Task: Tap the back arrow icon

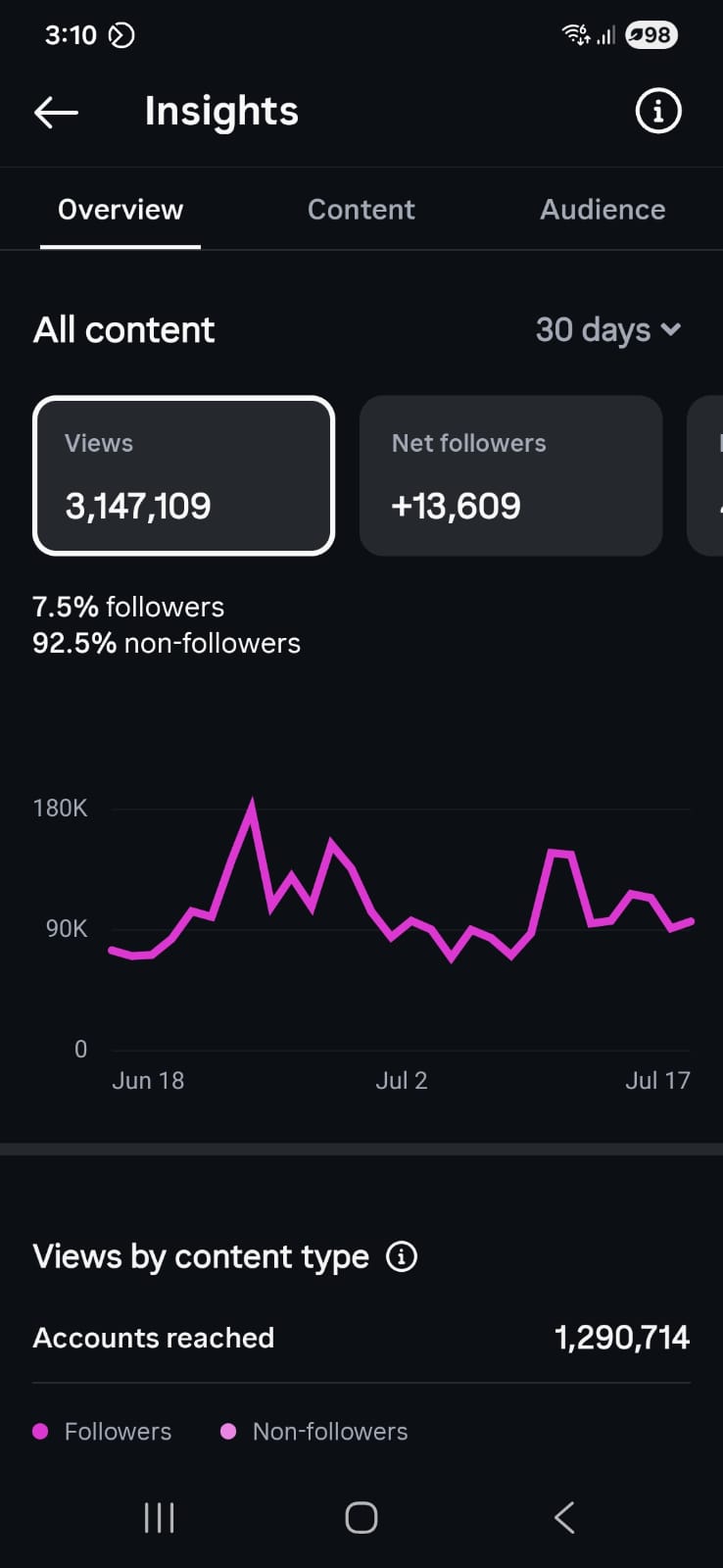Action: click(56, 112)
